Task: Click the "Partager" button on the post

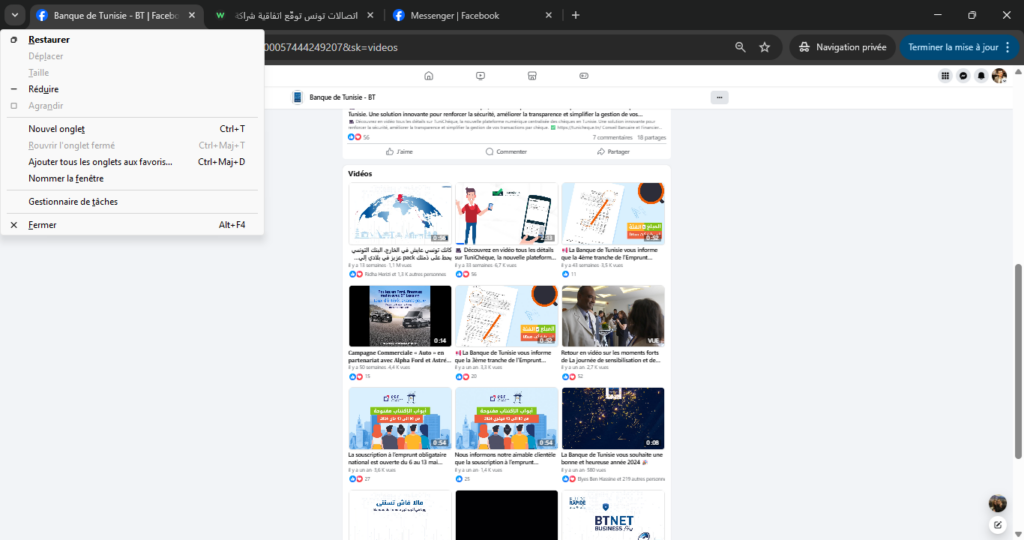Action: tap(613, 152)
